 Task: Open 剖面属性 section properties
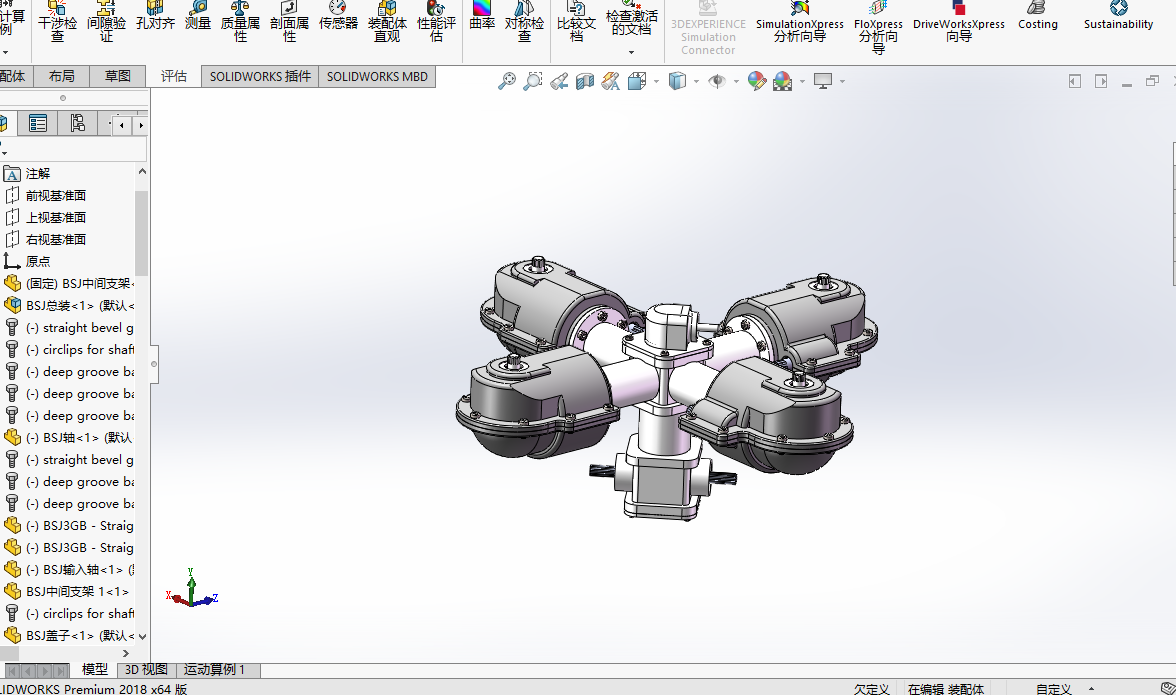[290, 21]
